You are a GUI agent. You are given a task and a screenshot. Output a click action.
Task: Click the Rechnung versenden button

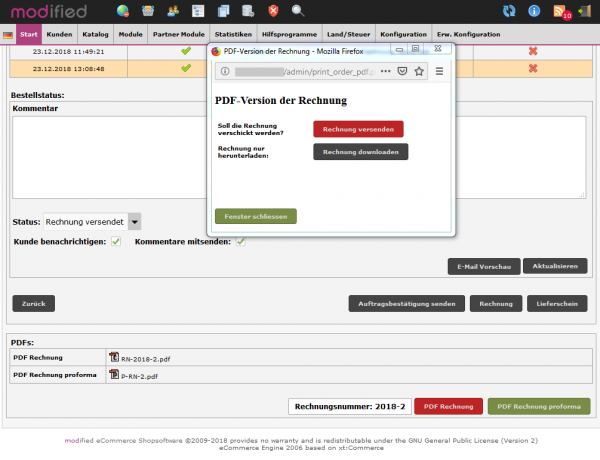358,129
